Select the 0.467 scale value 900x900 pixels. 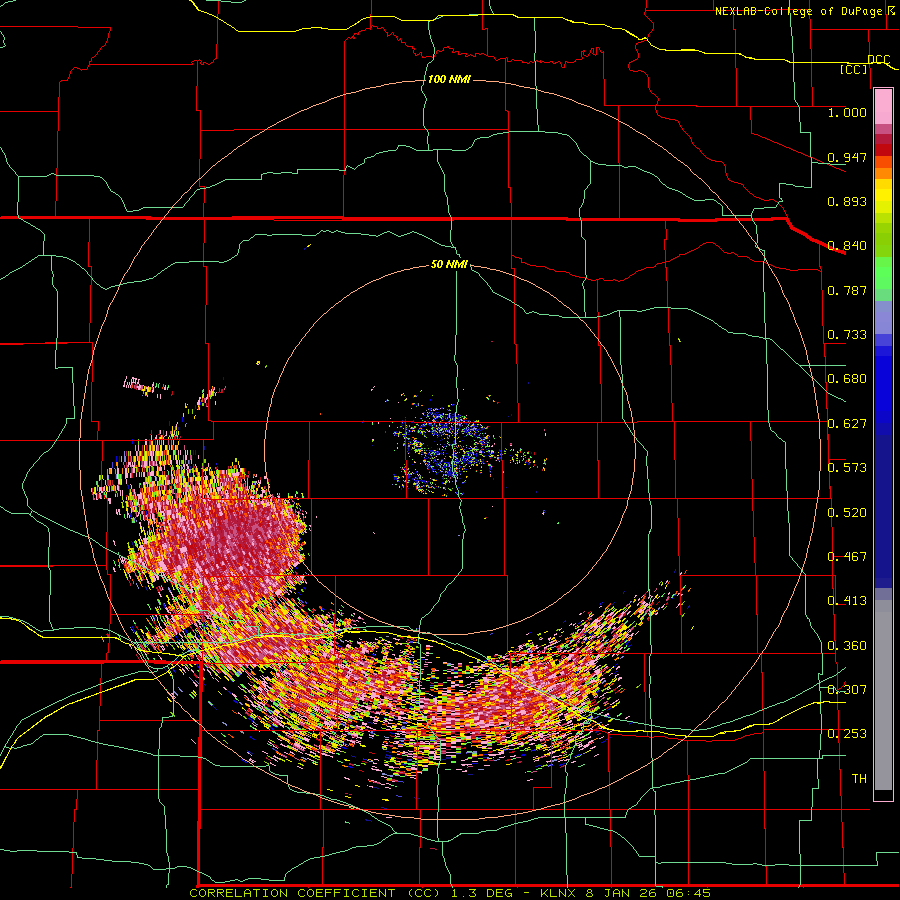tap(847, 557)
